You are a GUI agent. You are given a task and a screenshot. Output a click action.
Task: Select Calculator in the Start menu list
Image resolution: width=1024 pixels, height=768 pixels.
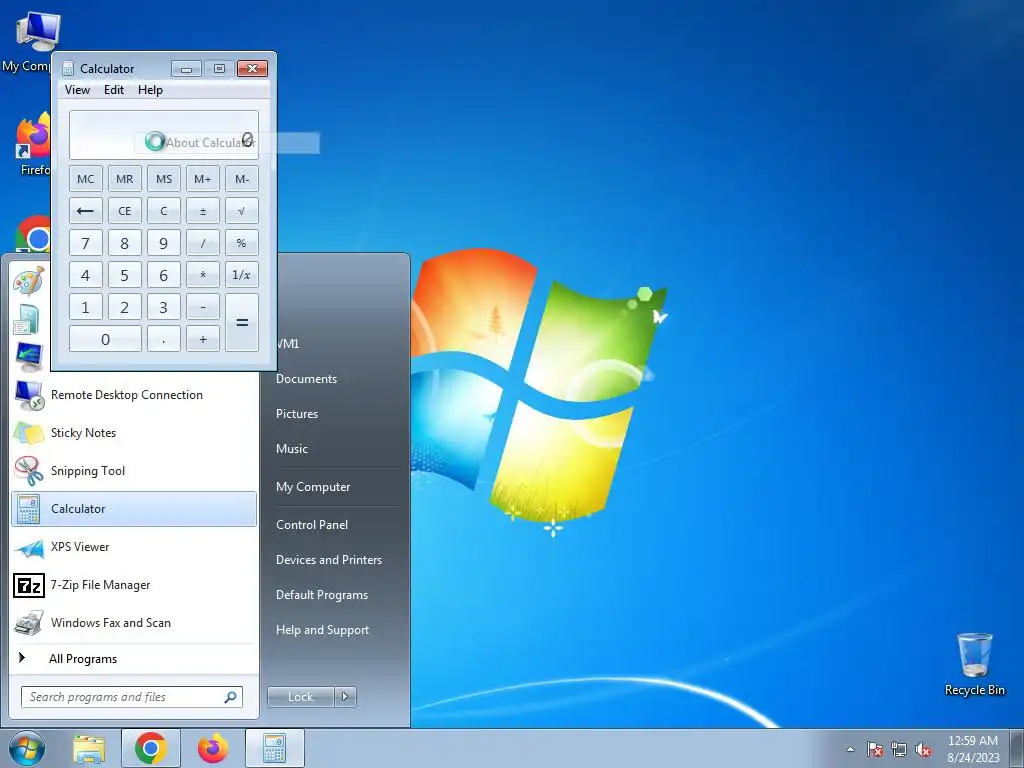(134, 509)
